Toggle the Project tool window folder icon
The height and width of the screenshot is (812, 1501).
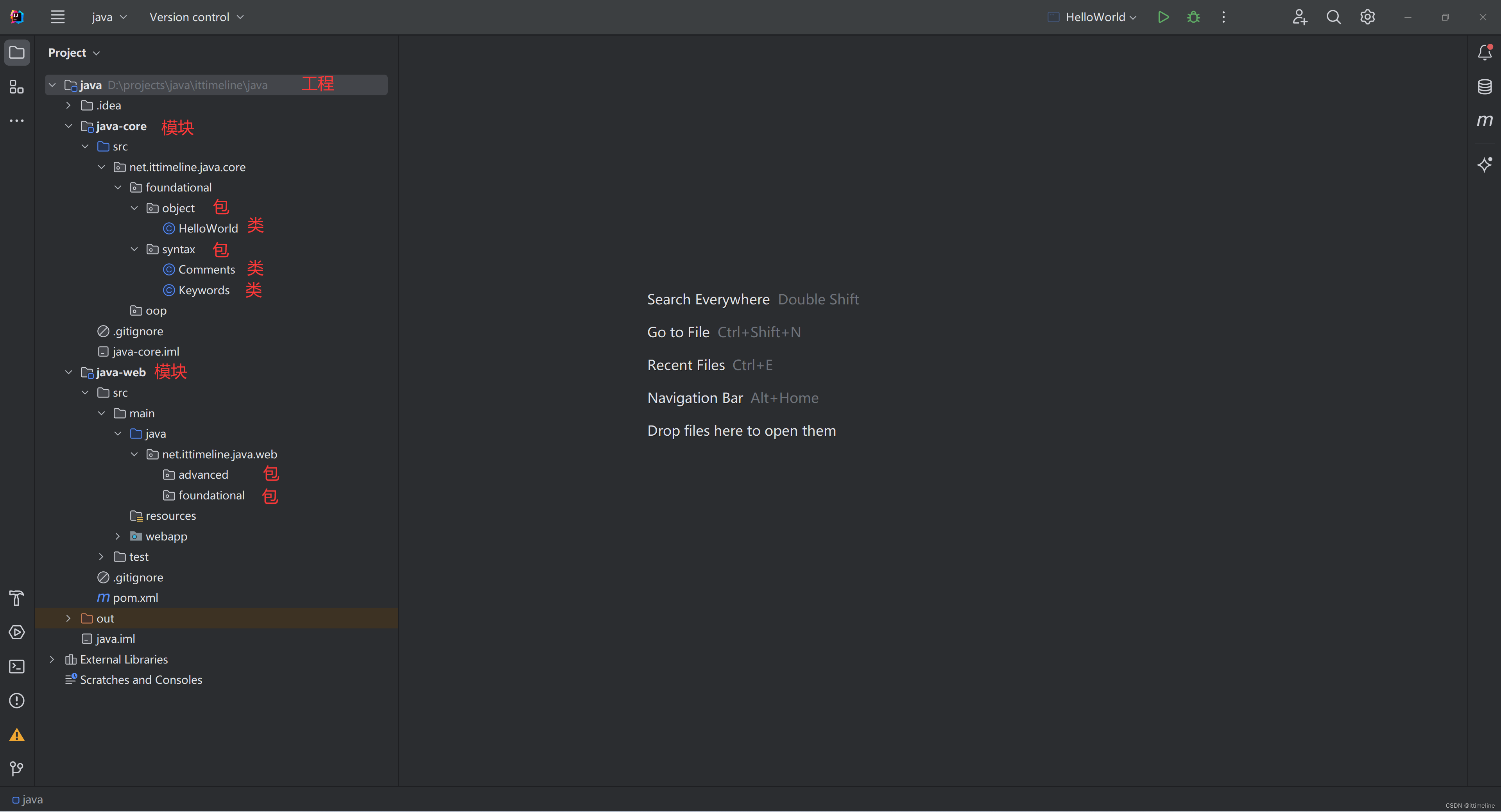(x=17, y=52)
